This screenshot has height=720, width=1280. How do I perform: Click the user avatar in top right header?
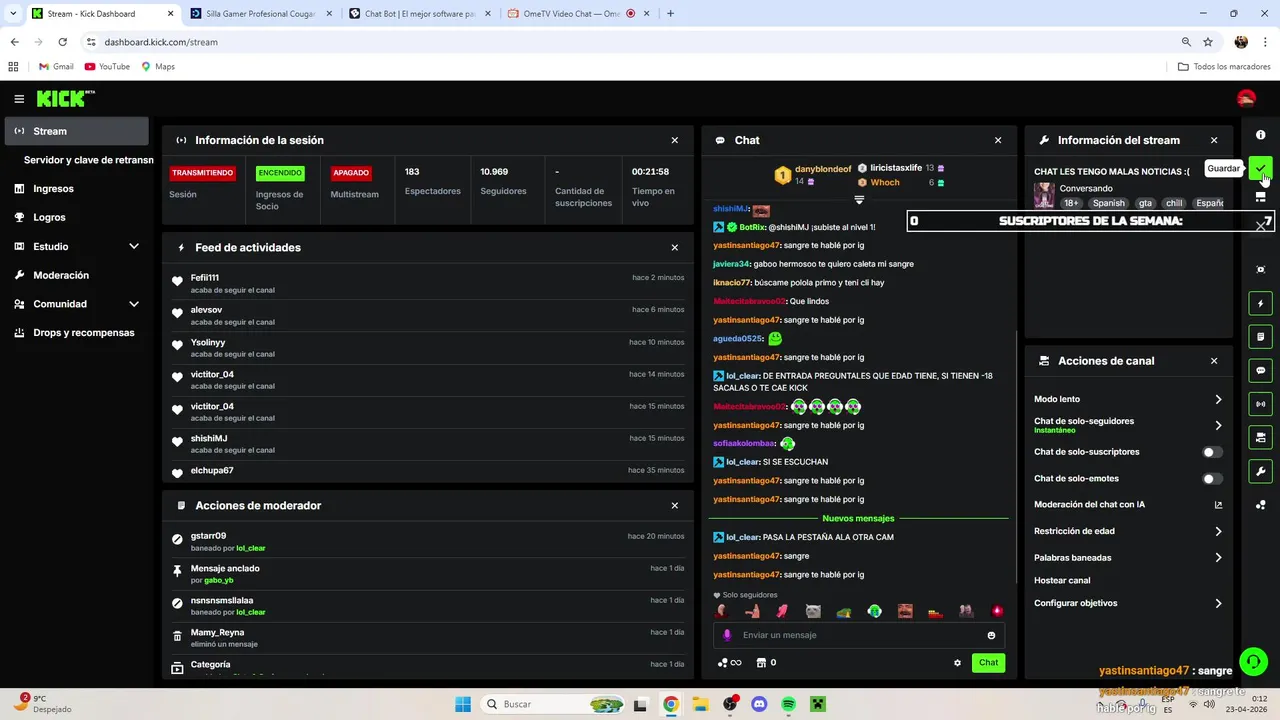[1246, 99]
